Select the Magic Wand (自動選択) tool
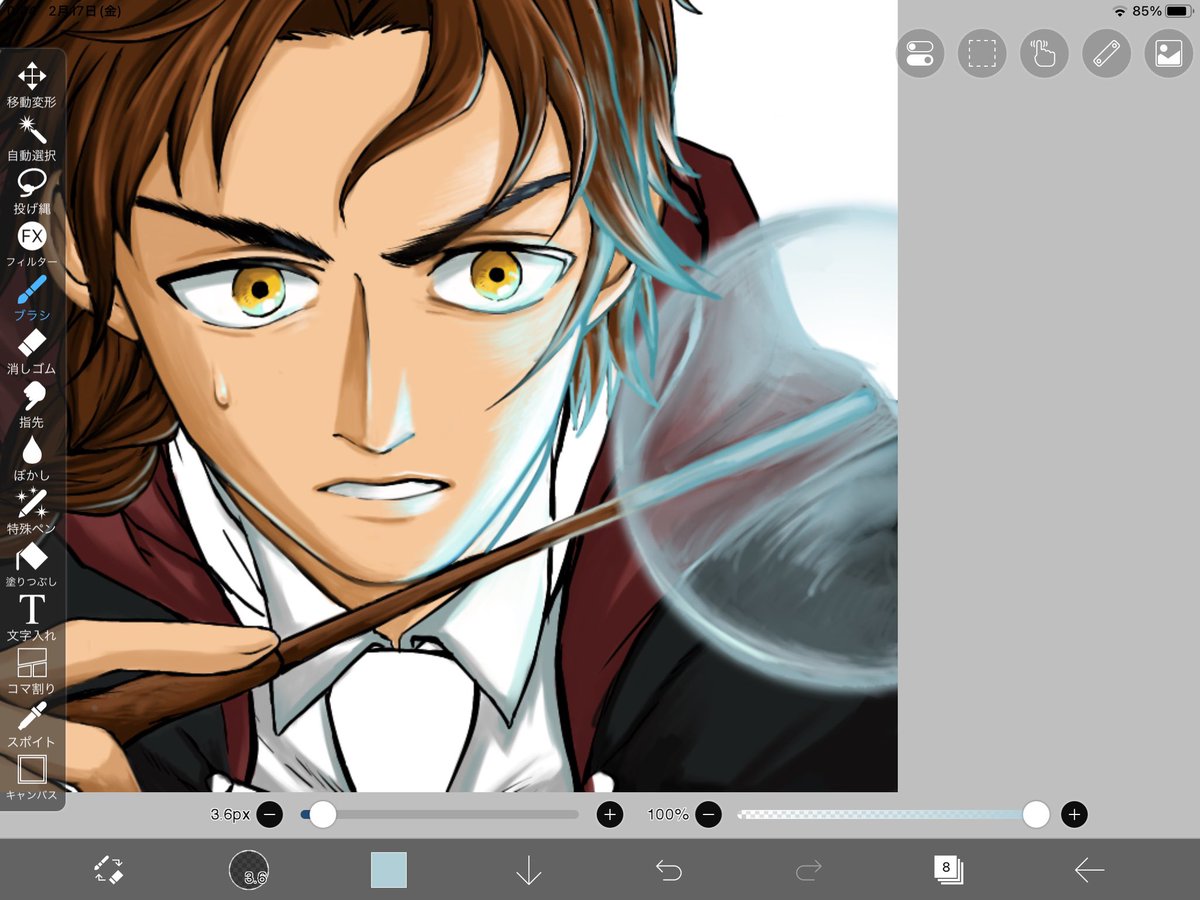 click(x=32, y=138)
